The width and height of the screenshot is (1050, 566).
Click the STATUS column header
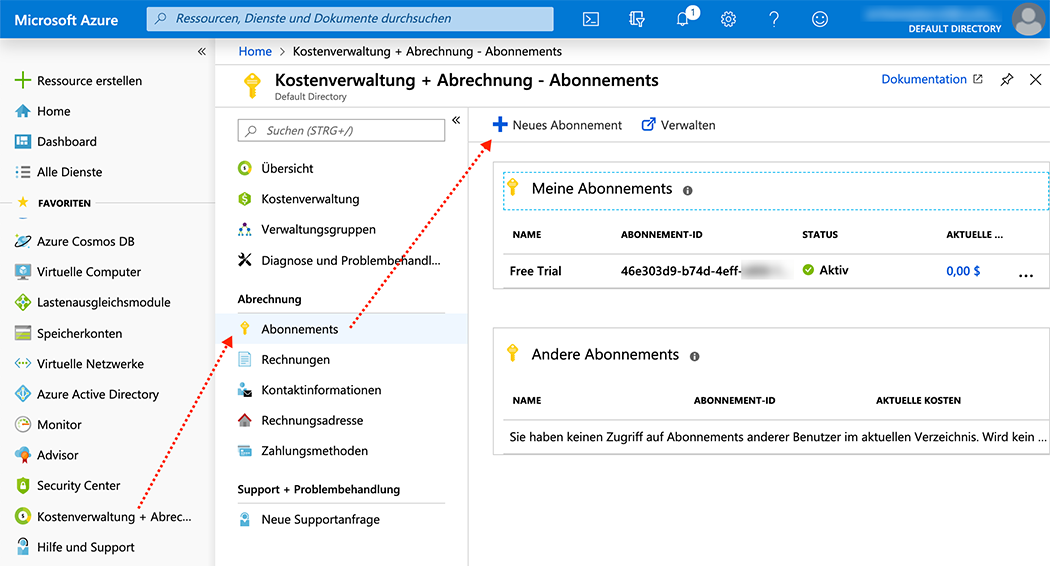tap(820, 234)
